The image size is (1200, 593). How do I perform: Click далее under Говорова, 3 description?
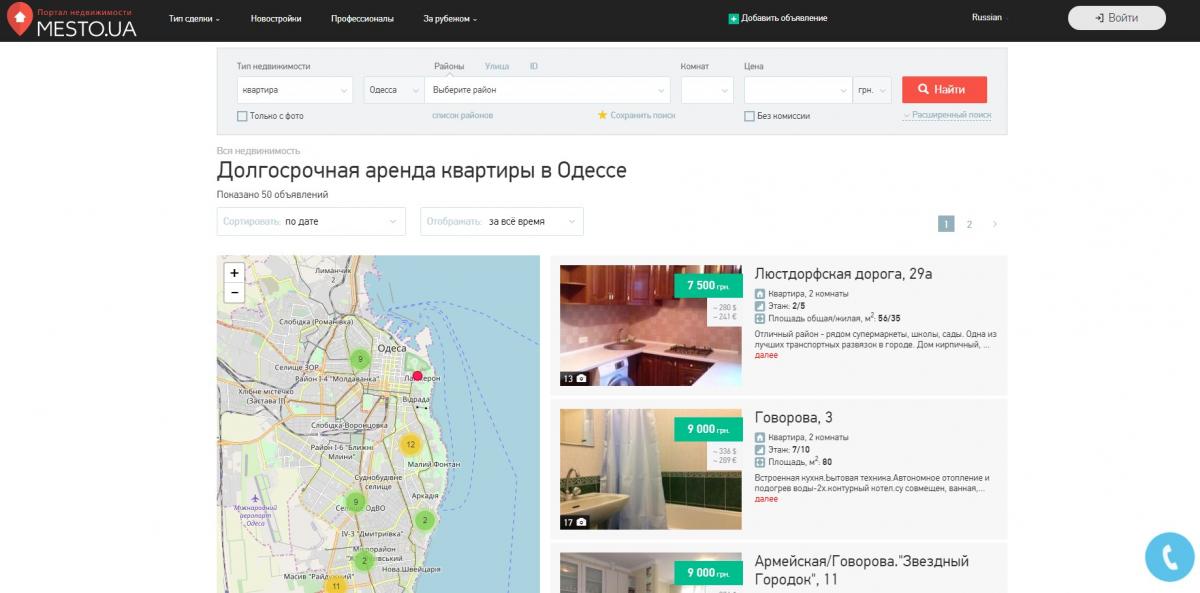(766, 499)
